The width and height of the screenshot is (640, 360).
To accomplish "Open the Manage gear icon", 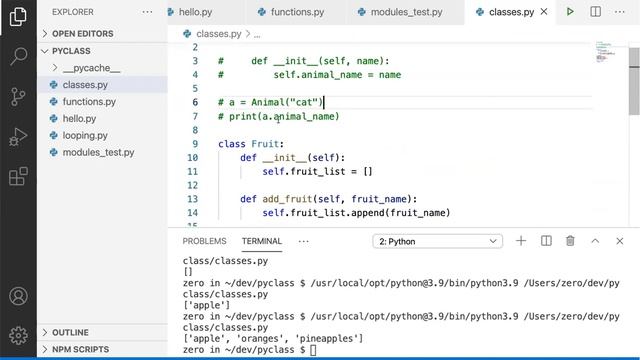I will tap(18, 336).
